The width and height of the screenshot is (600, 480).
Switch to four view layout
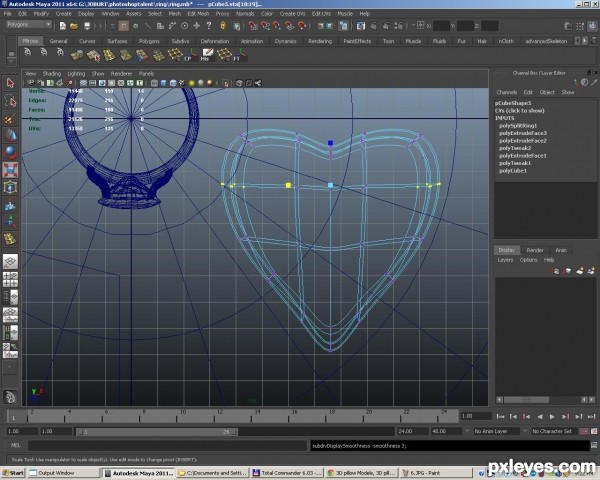(x=10, y=279)
